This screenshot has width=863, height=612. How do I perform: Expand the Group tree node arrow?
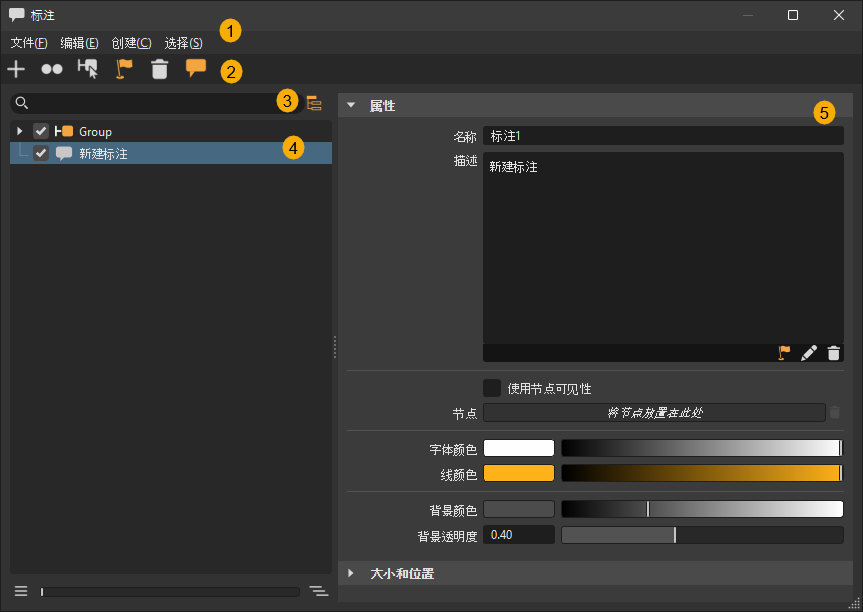(x=19, y=131)
